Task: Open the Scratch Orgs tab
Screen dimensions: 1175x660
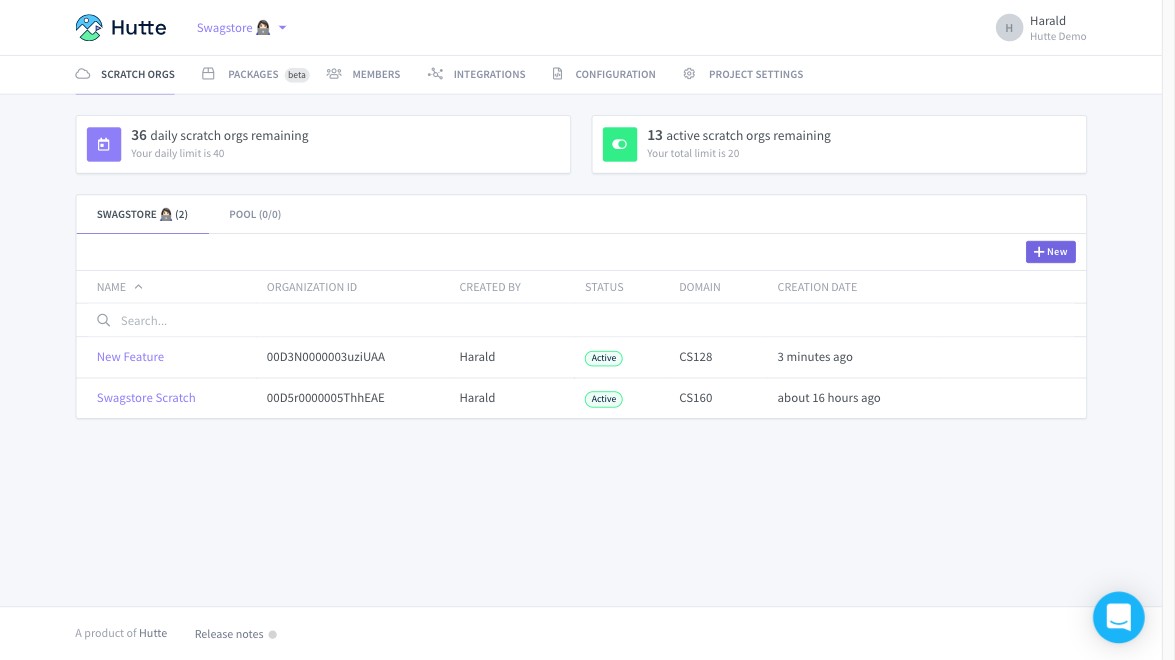Action: pyautogui.click(x=125, y=74)
